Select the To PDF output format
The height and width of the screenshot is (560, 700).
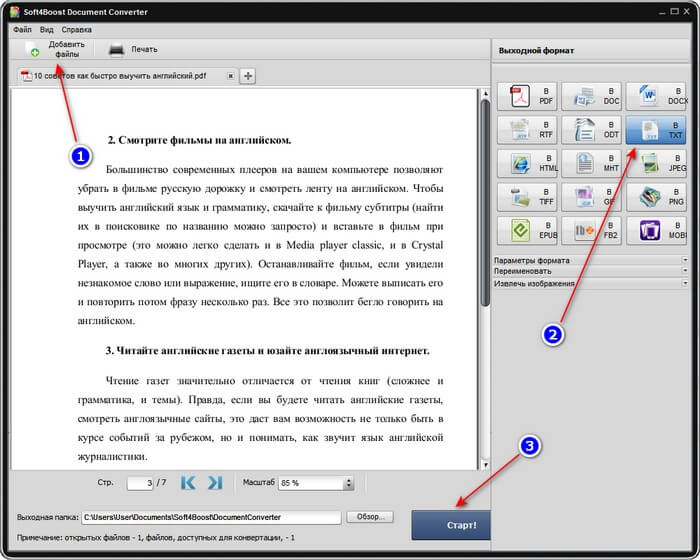pos(527,96)
